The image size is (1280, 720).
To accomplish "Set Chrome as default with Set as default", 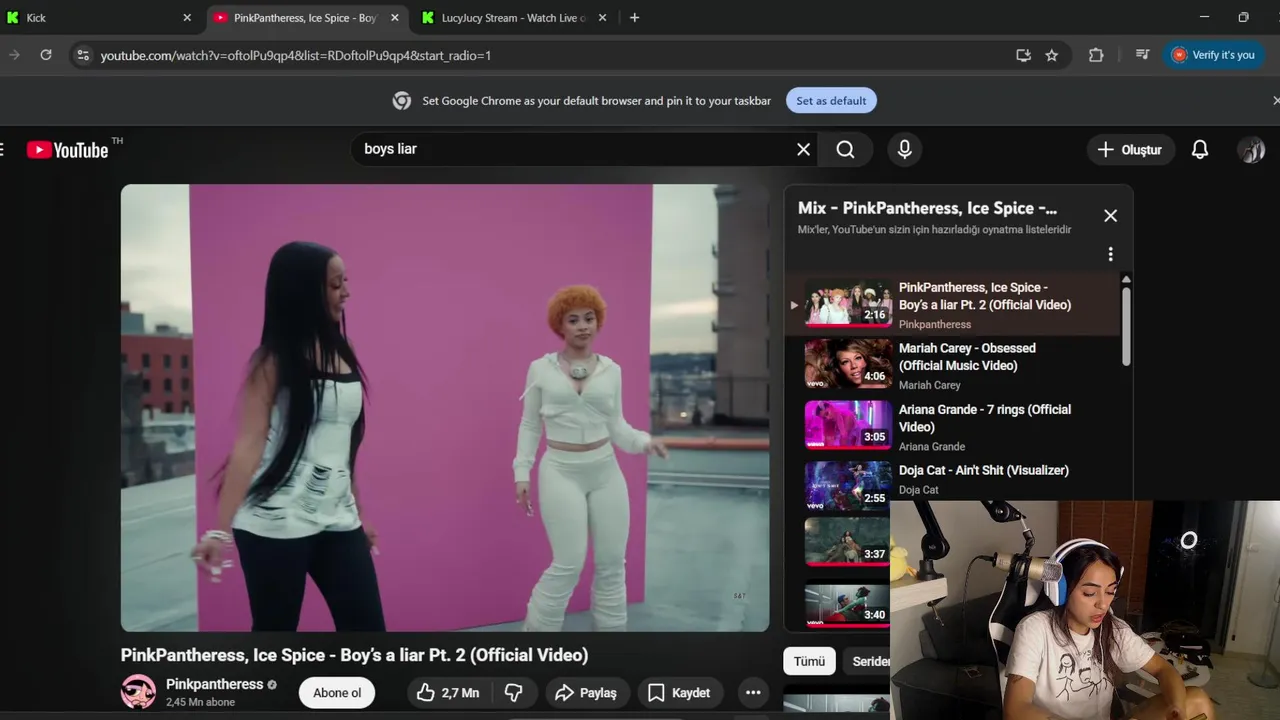I will coord(831,100).
